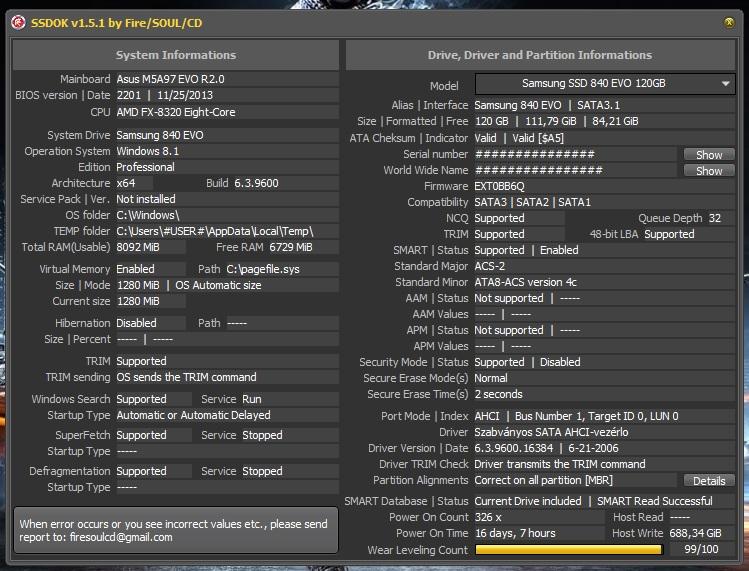749x571 pixels.
Task: Click the firesoulcd@gmail.com report address
Action: (121, 537)
